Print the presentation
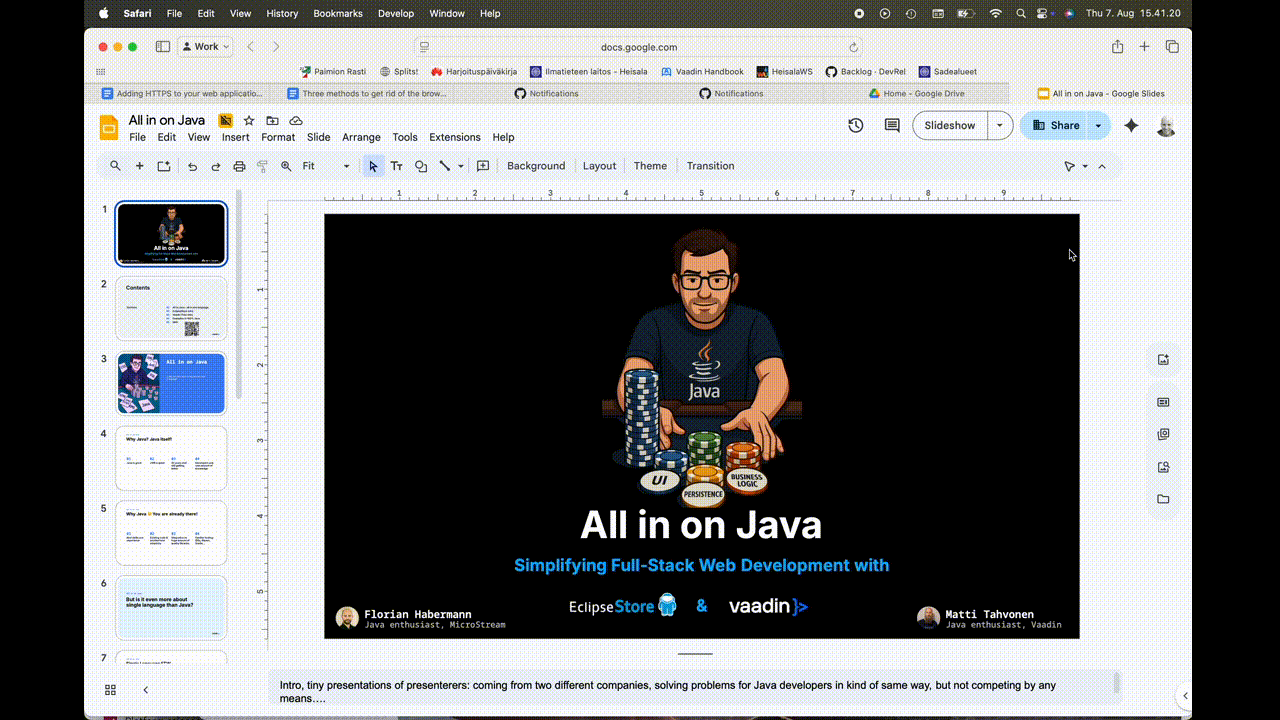This screenshot has height=720, width=1280. tap(239, 165)
